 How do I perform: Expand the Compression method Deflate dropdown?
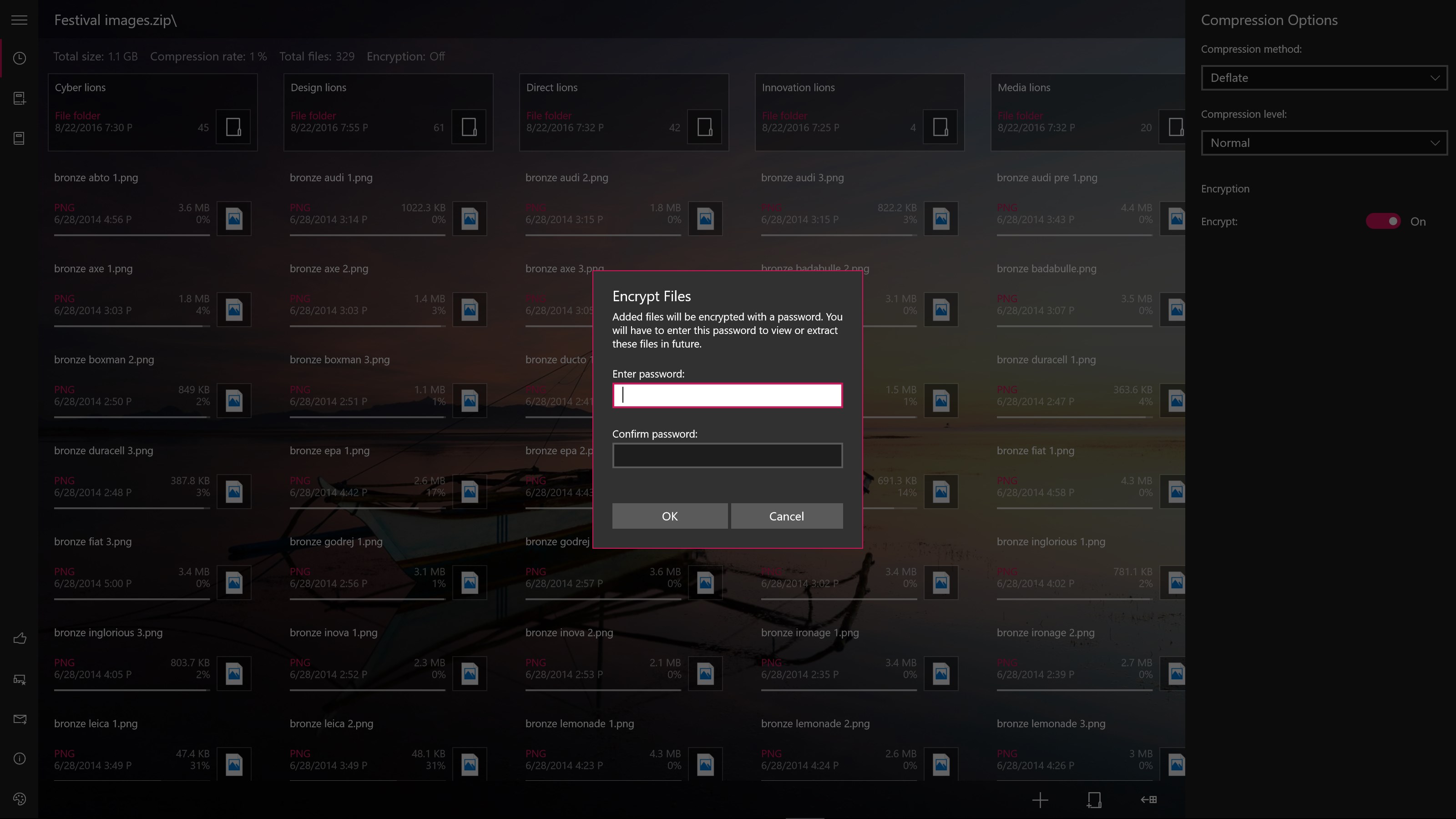tap(1324, 78)
